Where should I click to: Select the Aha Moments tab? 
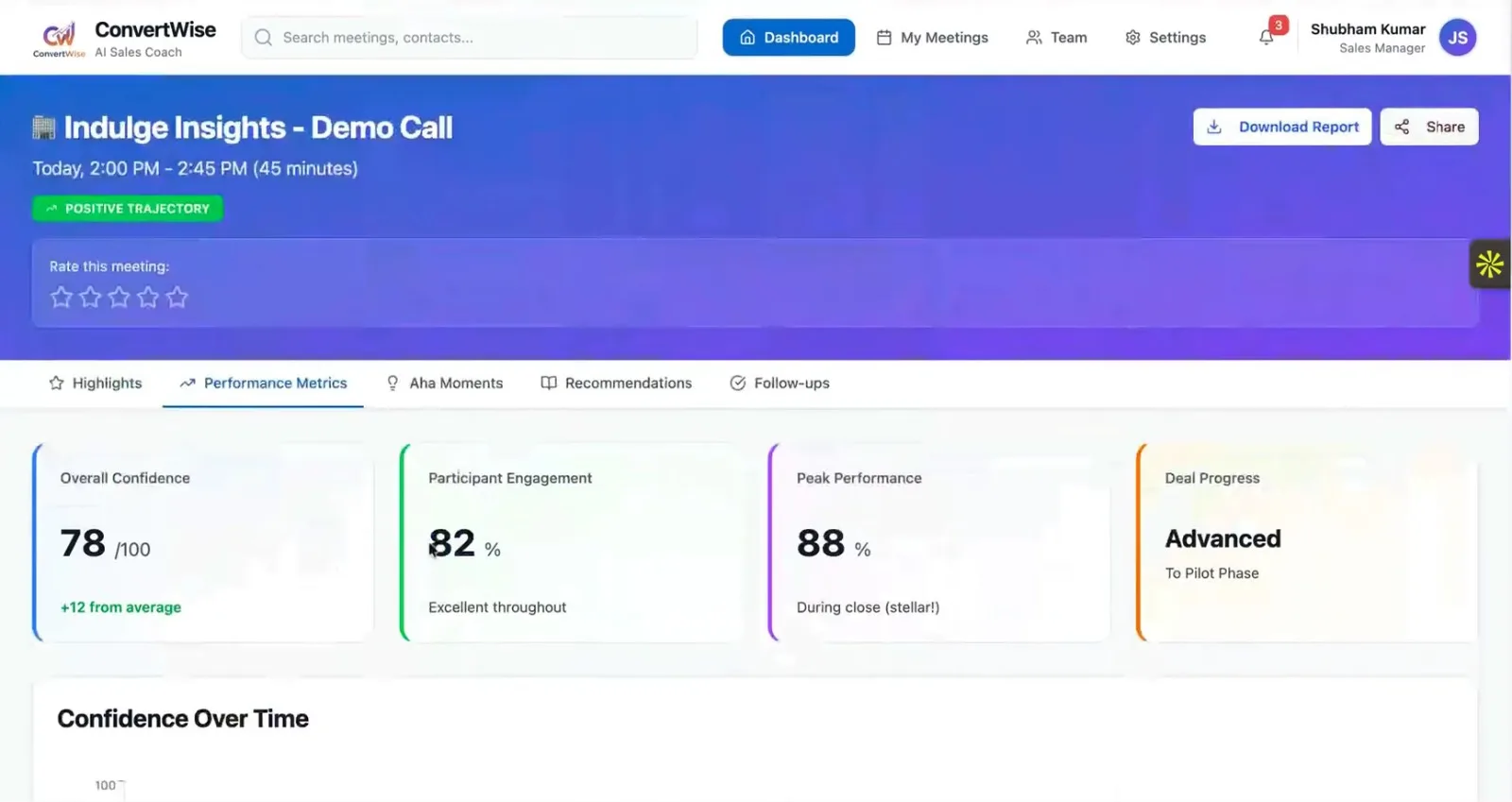coord(444,384)
